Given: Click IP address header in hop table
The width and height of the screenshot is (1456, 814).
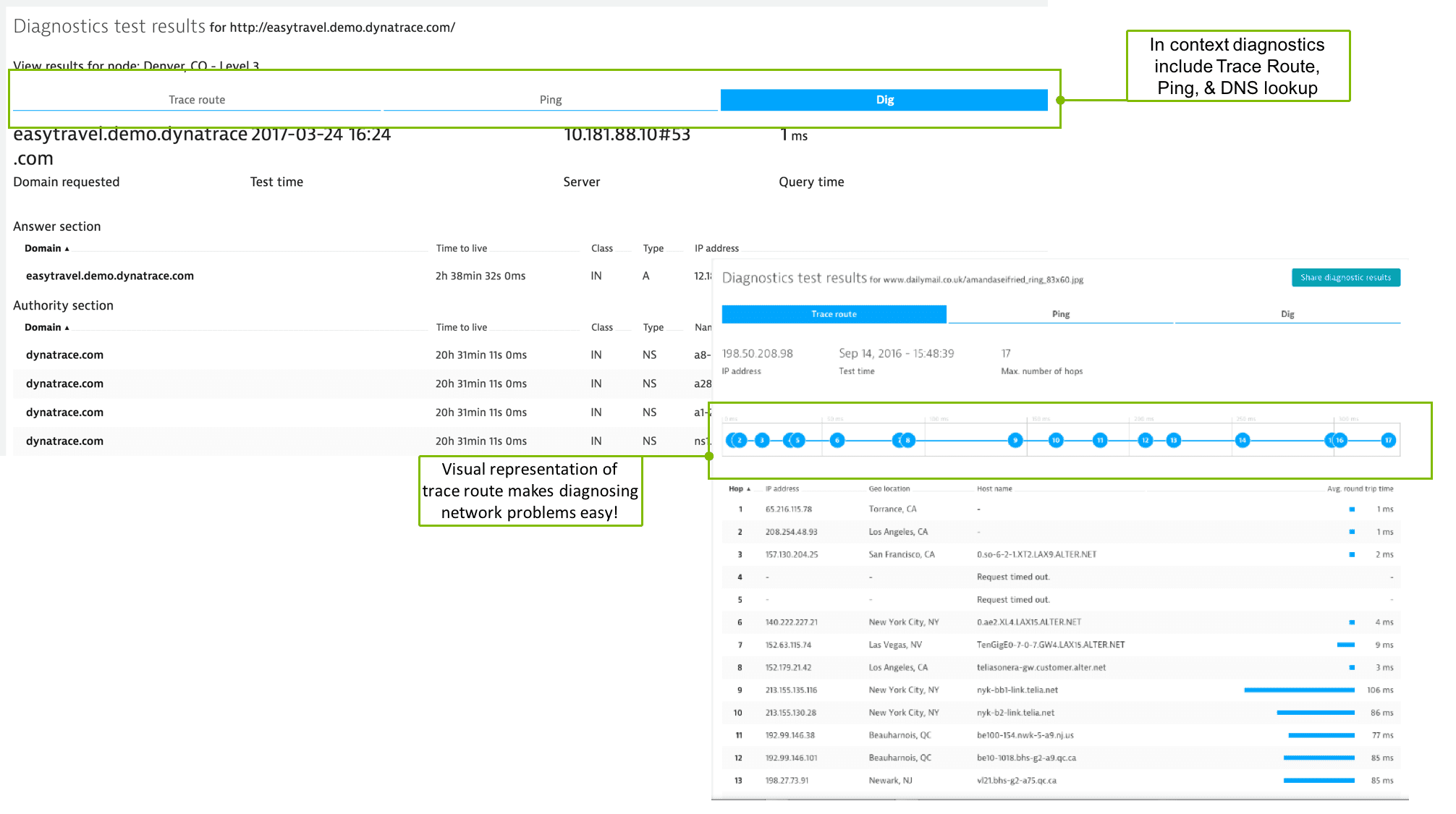Looking at the screenshot, I should tap(782, 489).
